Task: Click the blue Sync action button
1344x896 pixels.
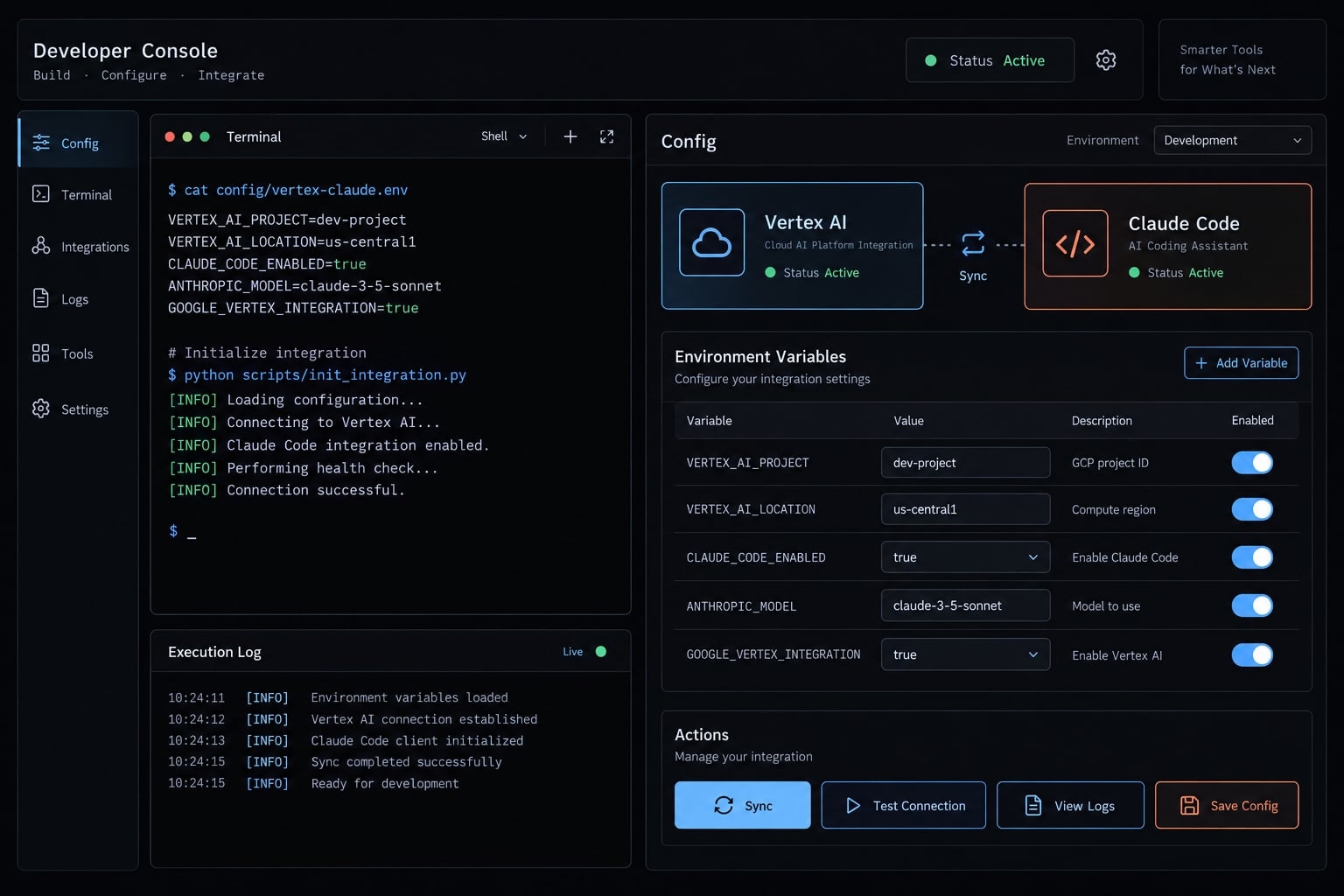Action: click(742, 805)
